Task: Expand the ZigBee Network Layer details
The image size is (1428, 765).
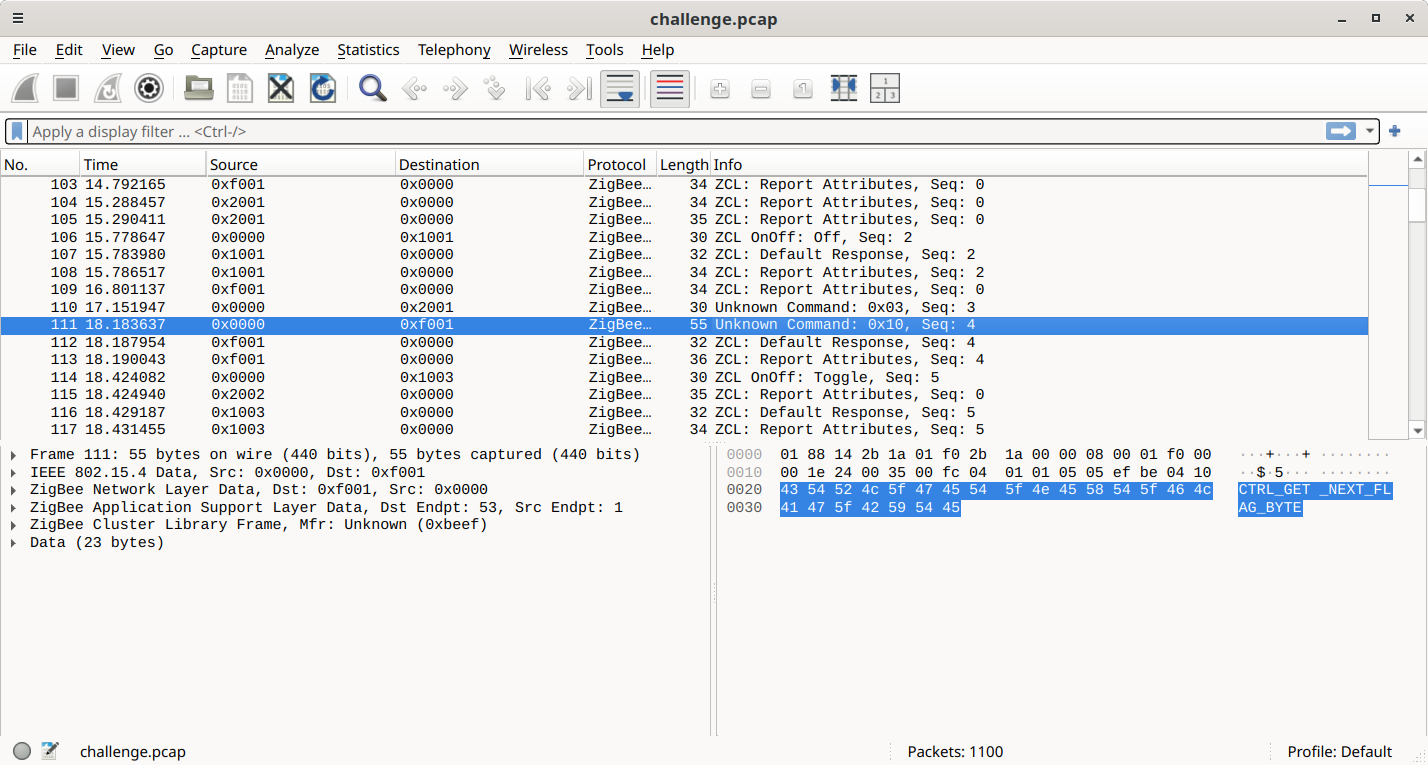Action: pyautogui.click(x=11, y=489)
